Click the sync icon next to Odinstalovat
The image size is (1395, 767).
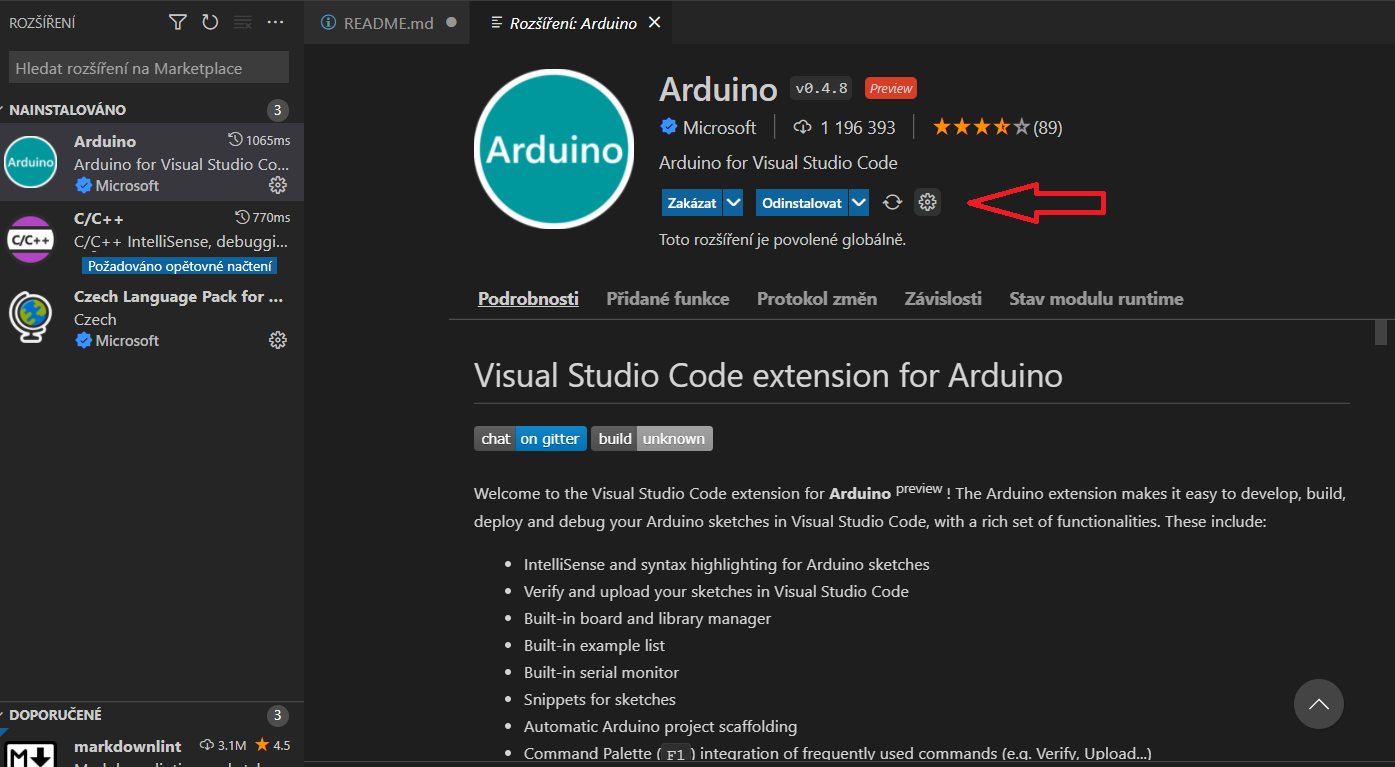[892, 202]
